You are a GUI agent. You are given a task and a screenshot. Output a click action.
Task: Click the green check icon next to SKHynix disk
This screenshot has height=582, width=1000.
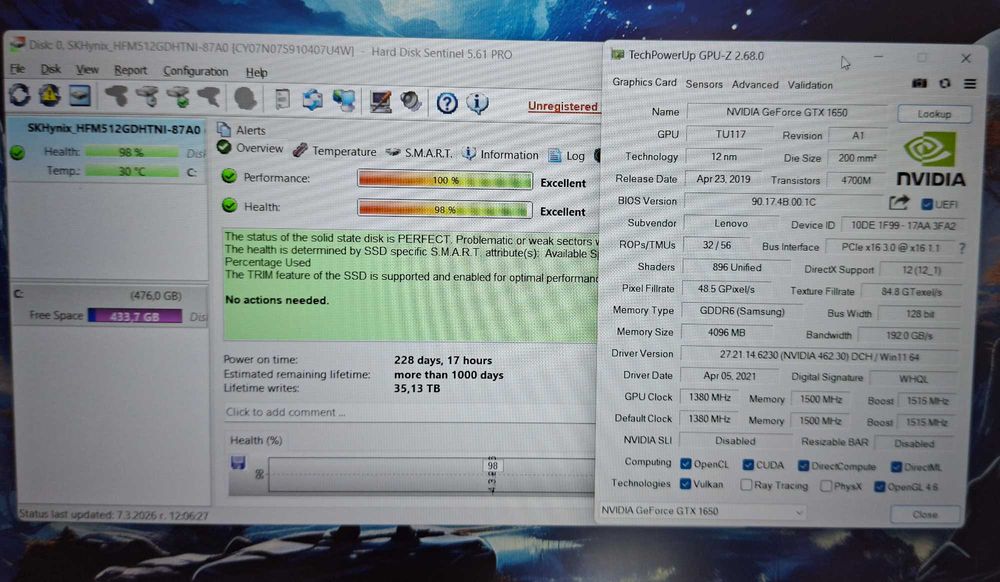point(18,152)
